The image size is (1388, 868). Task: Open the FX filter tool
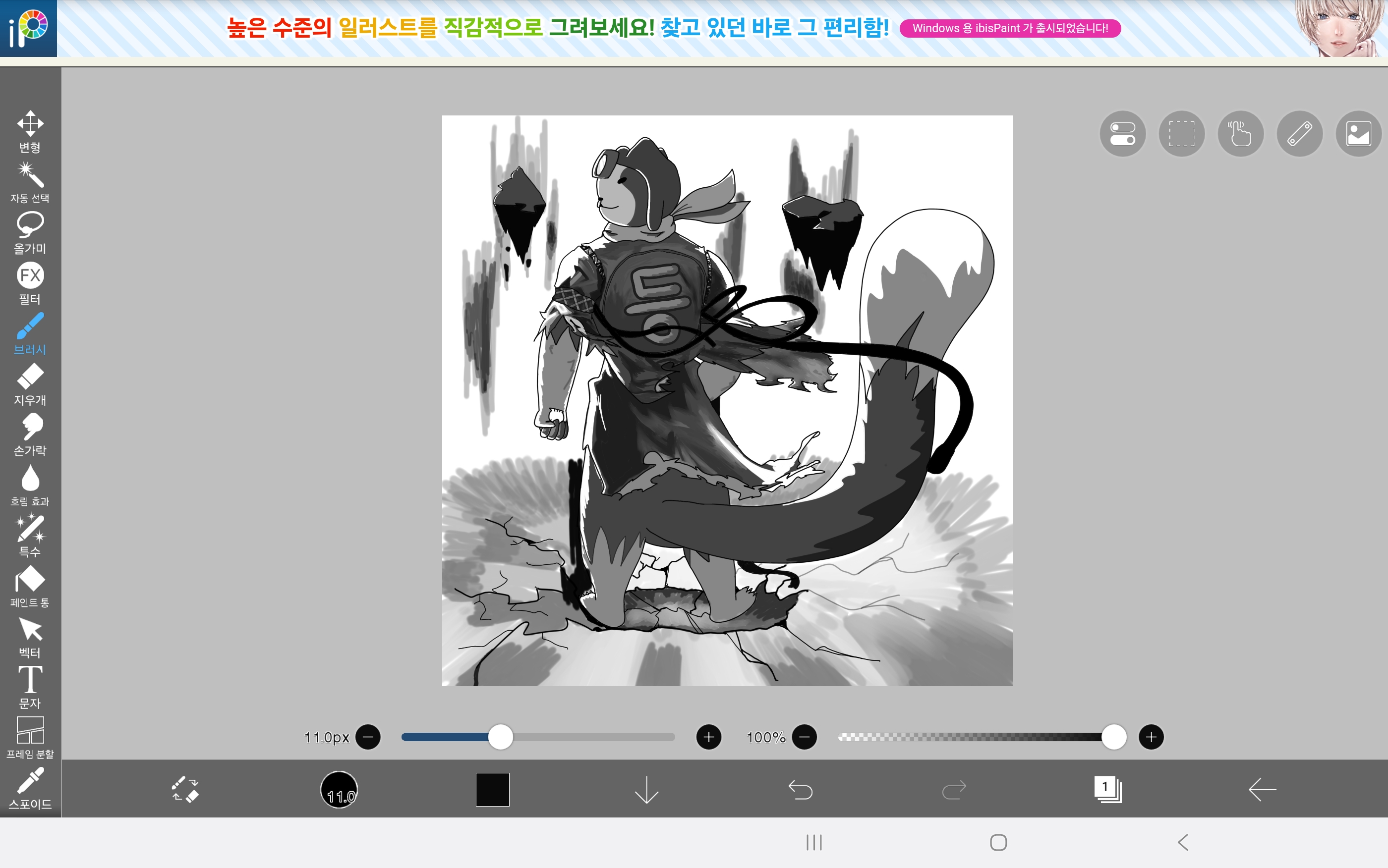pos(30,282)
